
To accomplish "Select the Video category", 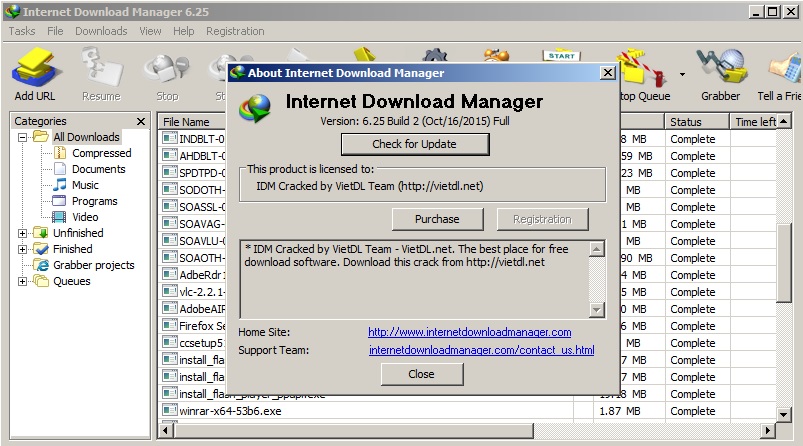I will 85,217.
